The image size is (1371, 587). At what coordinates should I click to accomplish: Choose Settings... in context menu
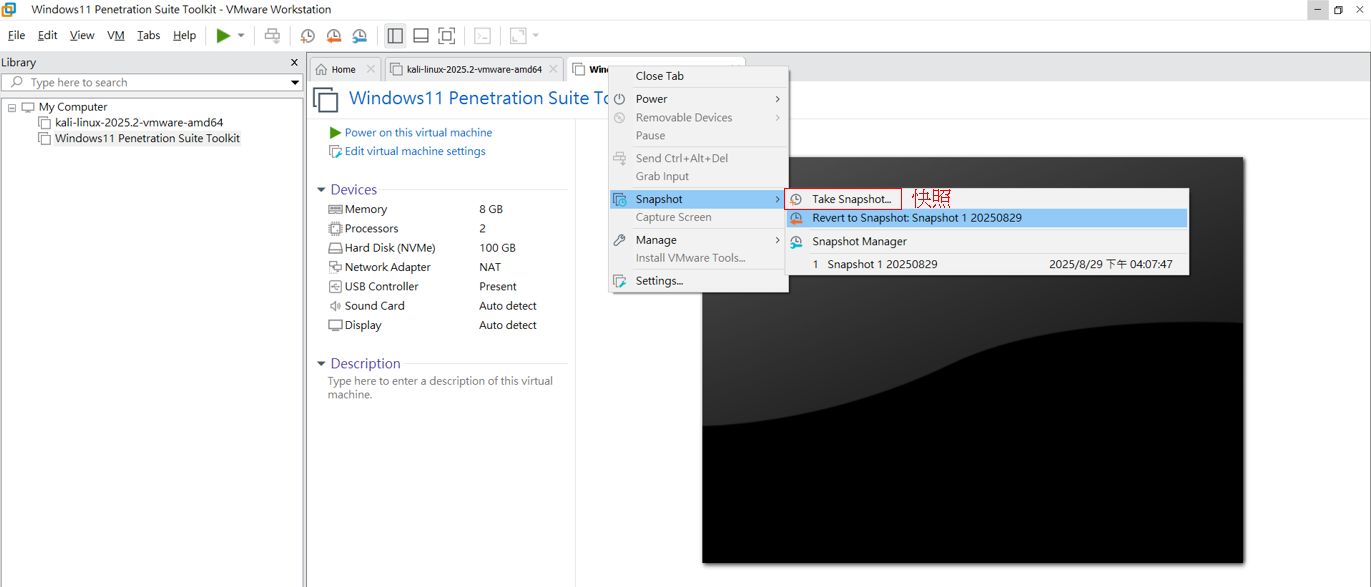[698, 281]
